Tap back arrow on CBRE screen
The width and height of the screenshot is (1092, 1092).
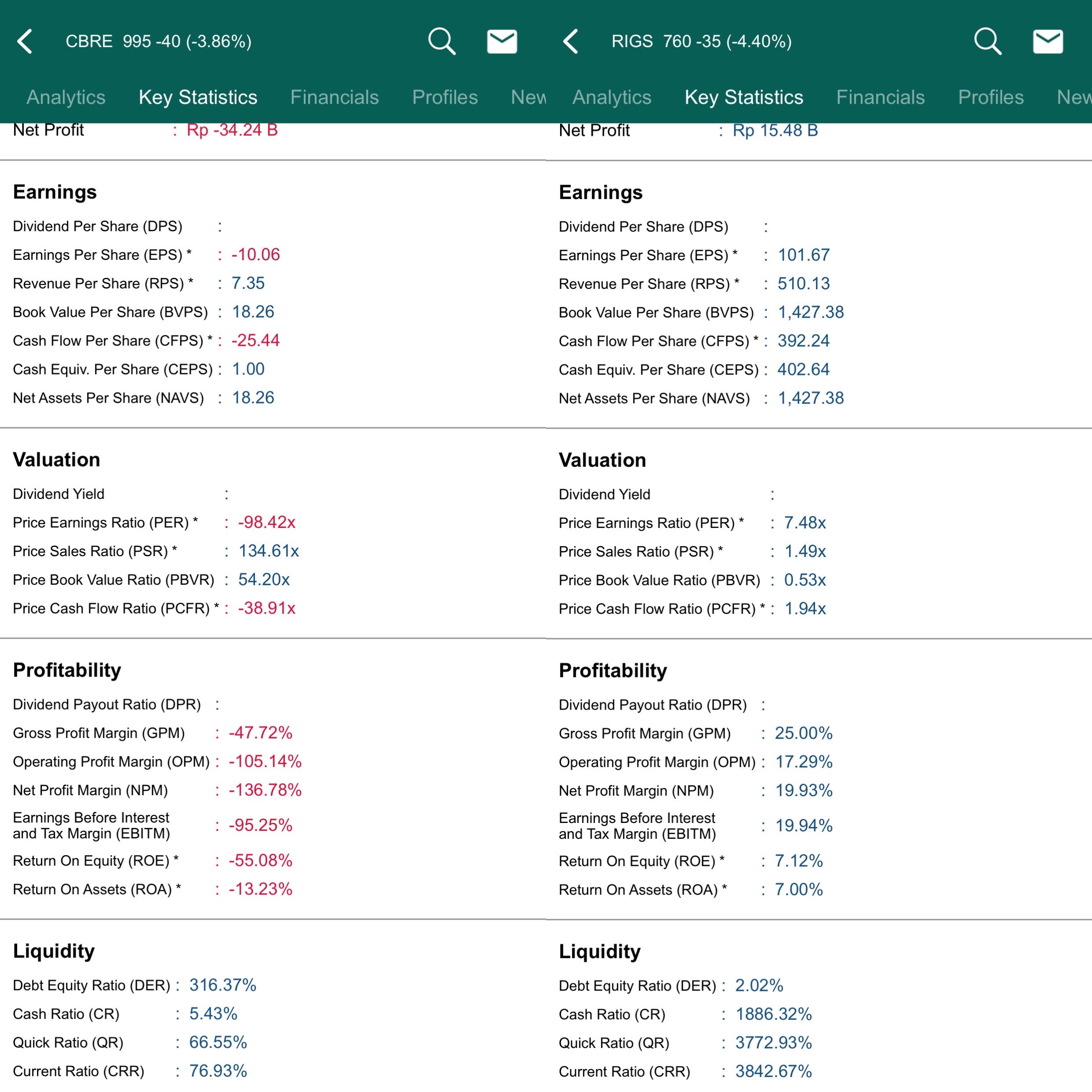click(x=25, y=41)
